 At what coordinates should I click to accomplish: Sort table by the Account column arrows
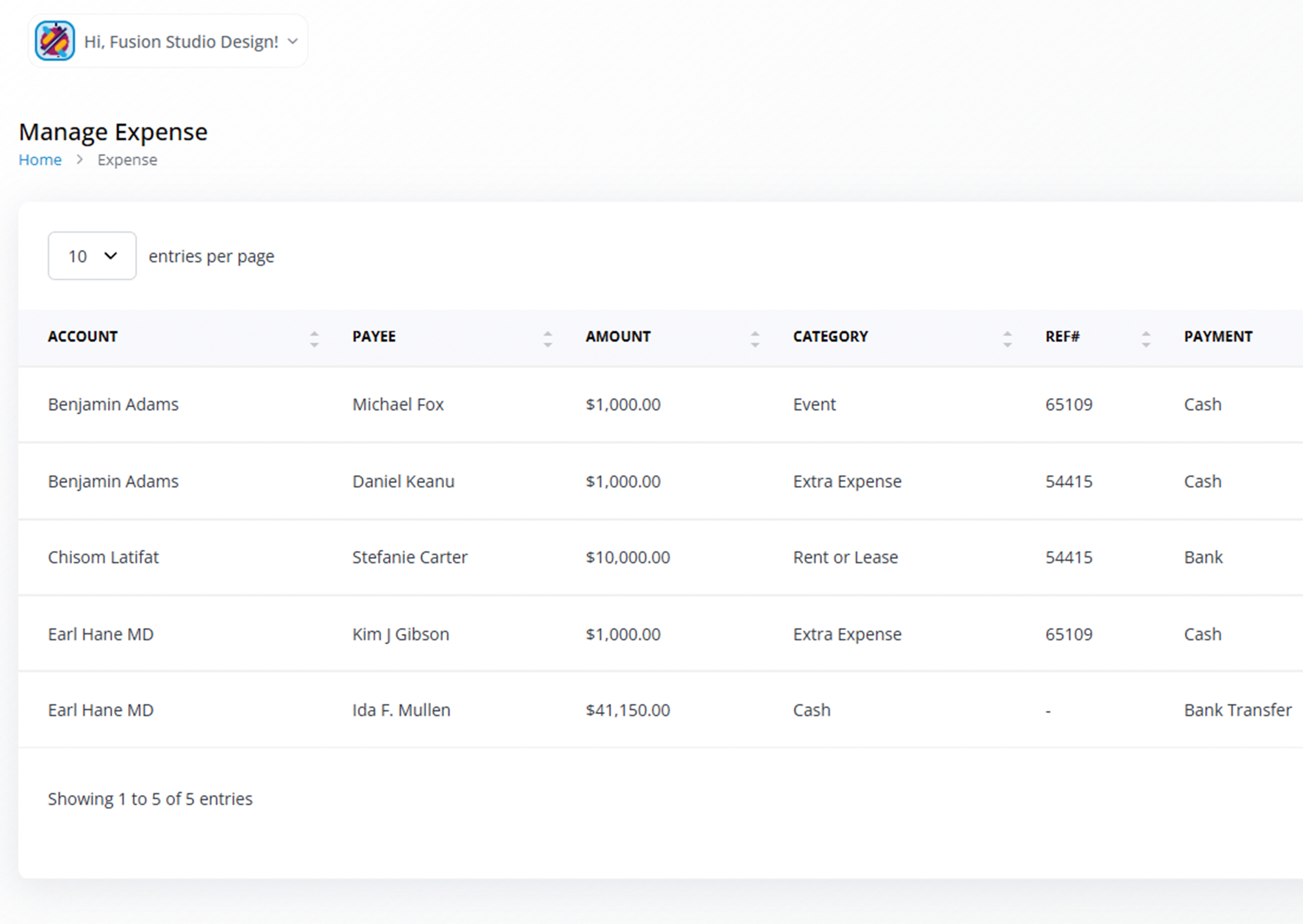point(314,339)
